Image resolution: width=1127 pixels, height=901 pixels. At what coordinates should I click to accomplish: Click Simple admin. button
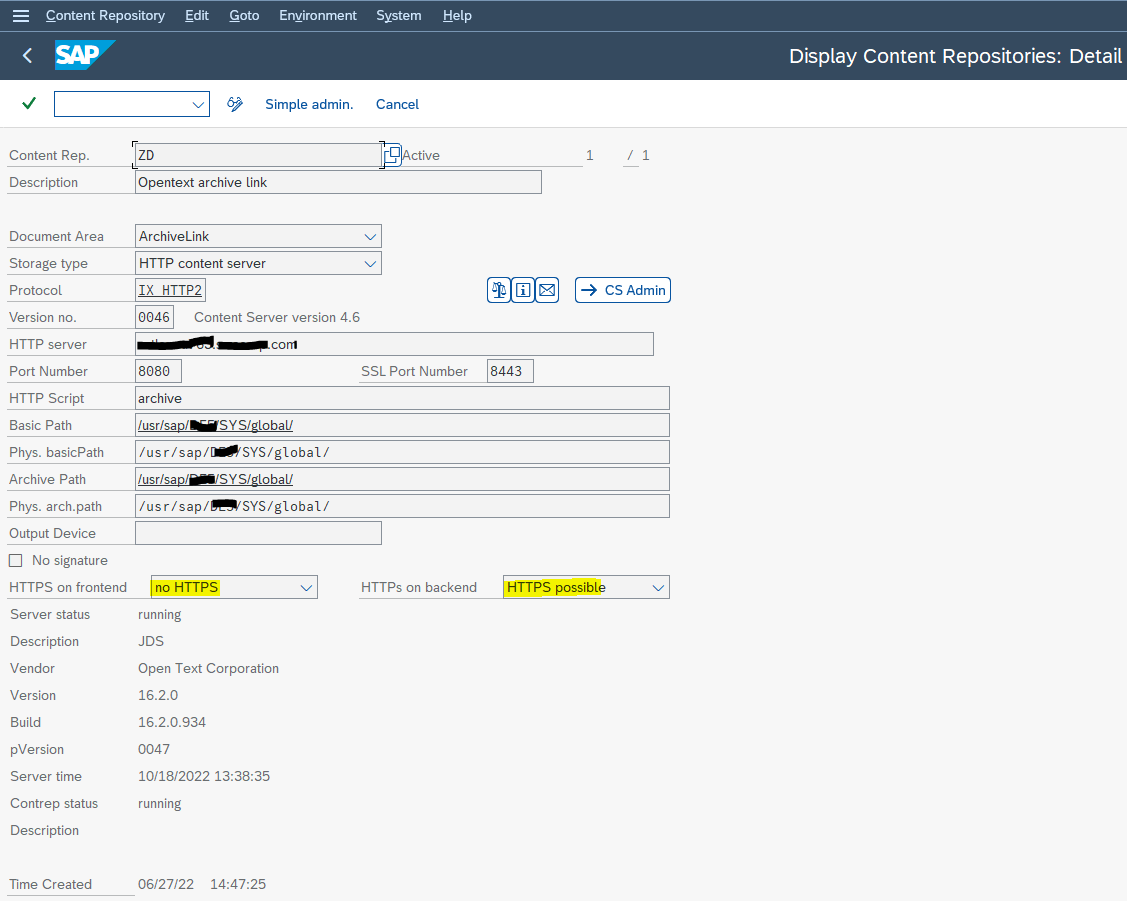(309, 104)
